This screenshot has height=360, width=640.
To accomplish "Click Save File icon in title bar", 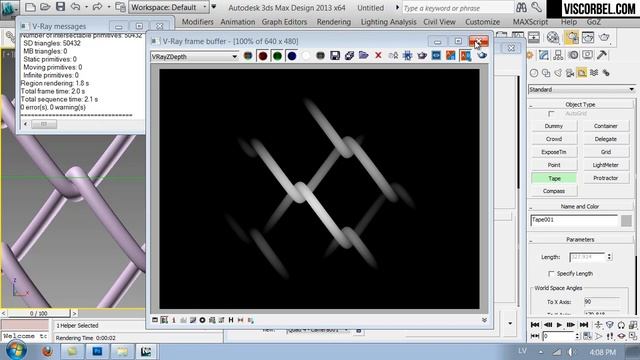I will click(60, 7).
